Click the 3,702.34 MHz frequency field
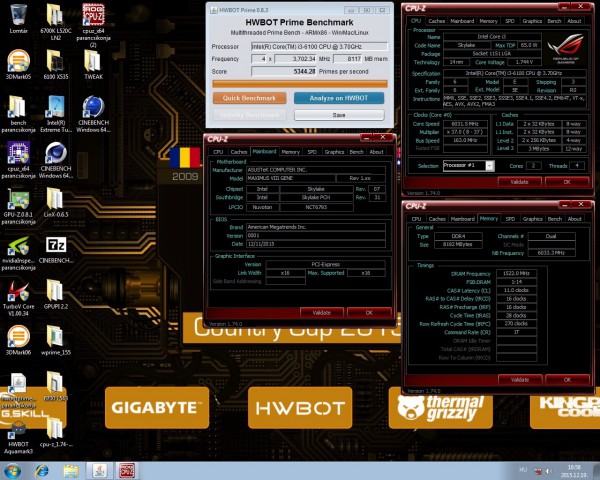 tap(295, 59)
